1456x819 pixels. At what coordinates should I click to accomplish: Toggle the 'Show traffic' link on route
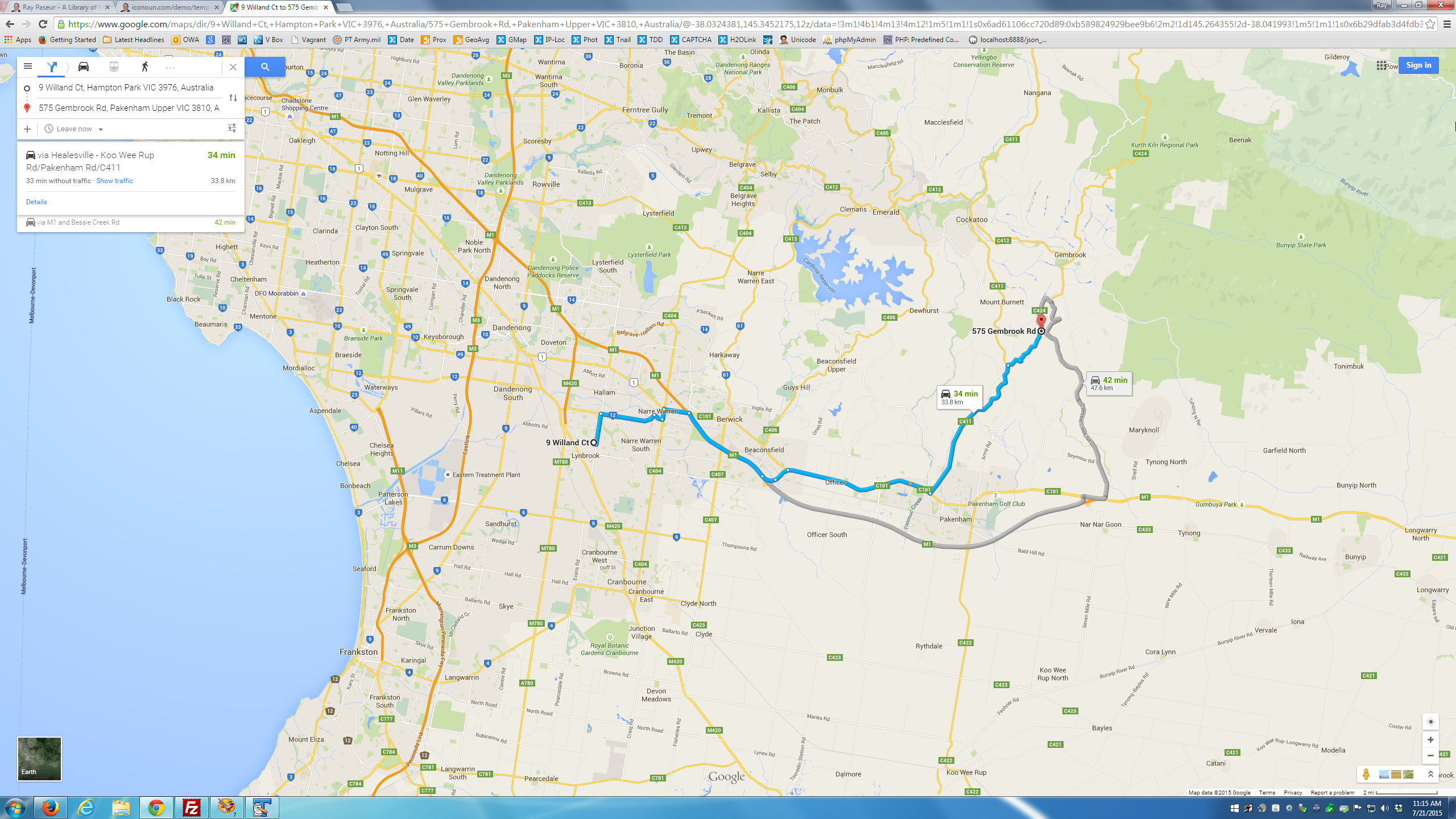coord(113,181)
